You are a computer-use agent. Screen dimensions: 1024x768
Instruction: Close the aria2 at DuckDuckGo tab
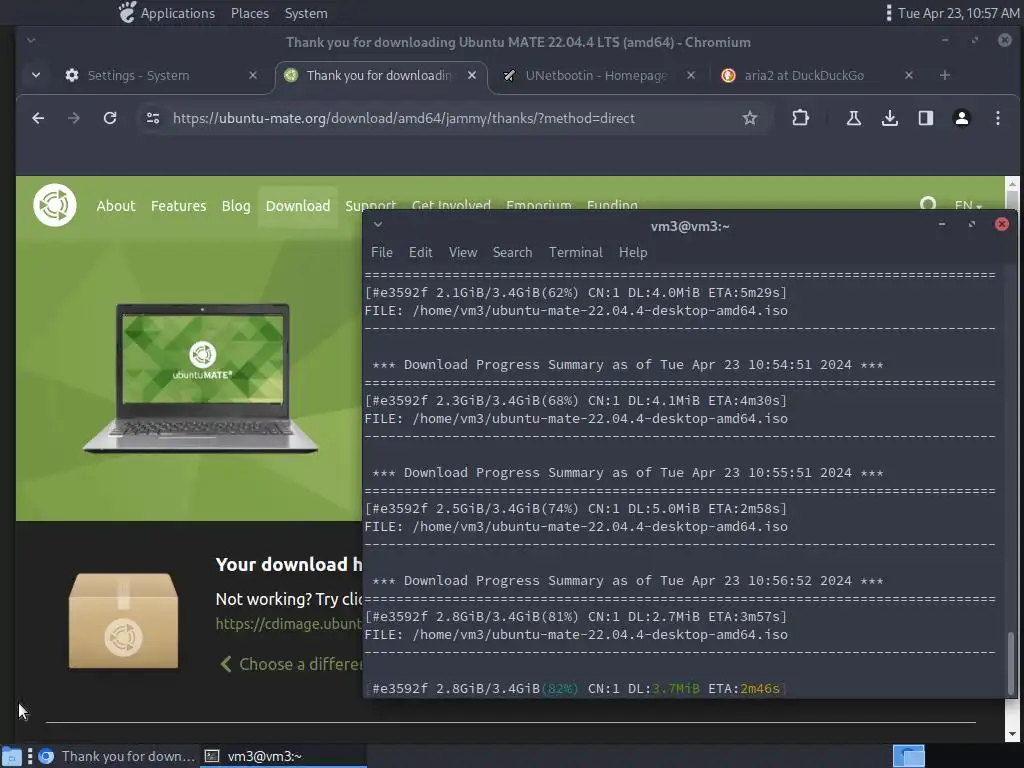[x=908, y=75]
